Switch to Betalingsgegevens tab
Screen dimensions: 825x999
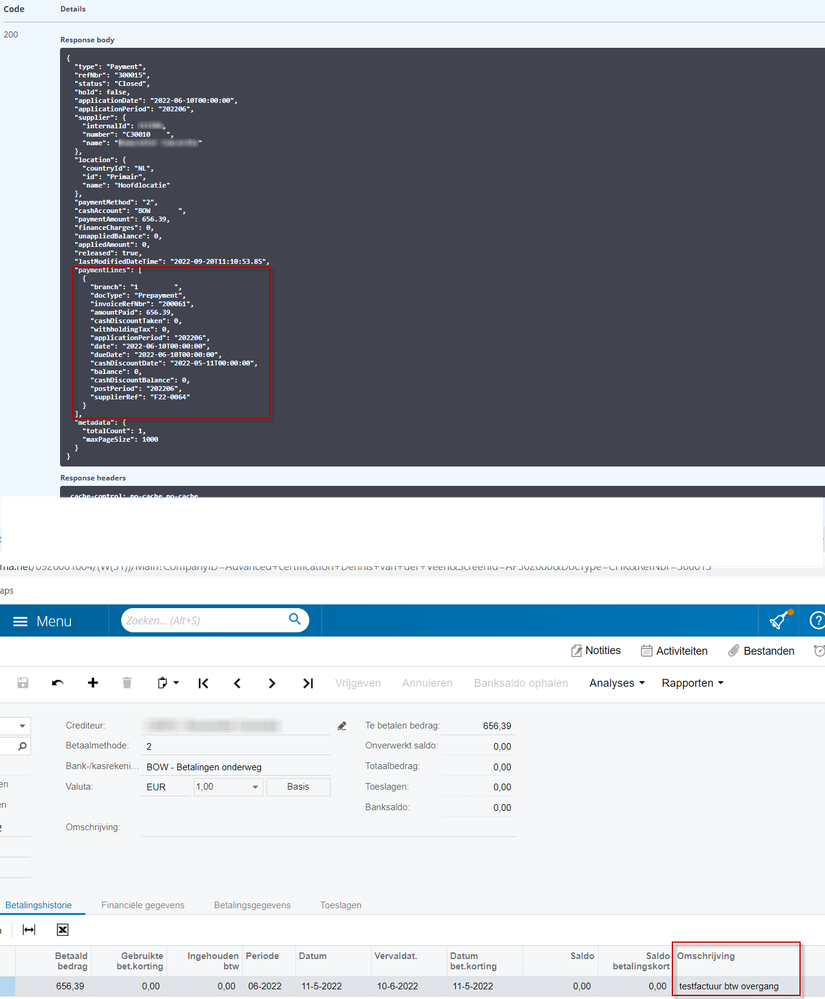(x=252, y=905)
